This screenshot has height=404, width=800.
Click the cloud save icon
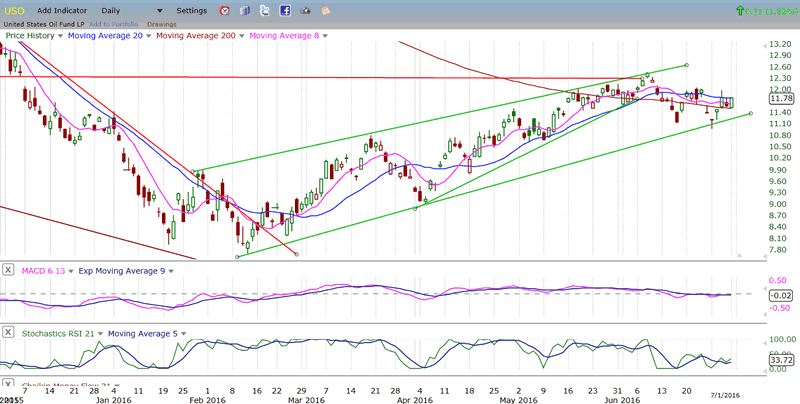(304, 10)
